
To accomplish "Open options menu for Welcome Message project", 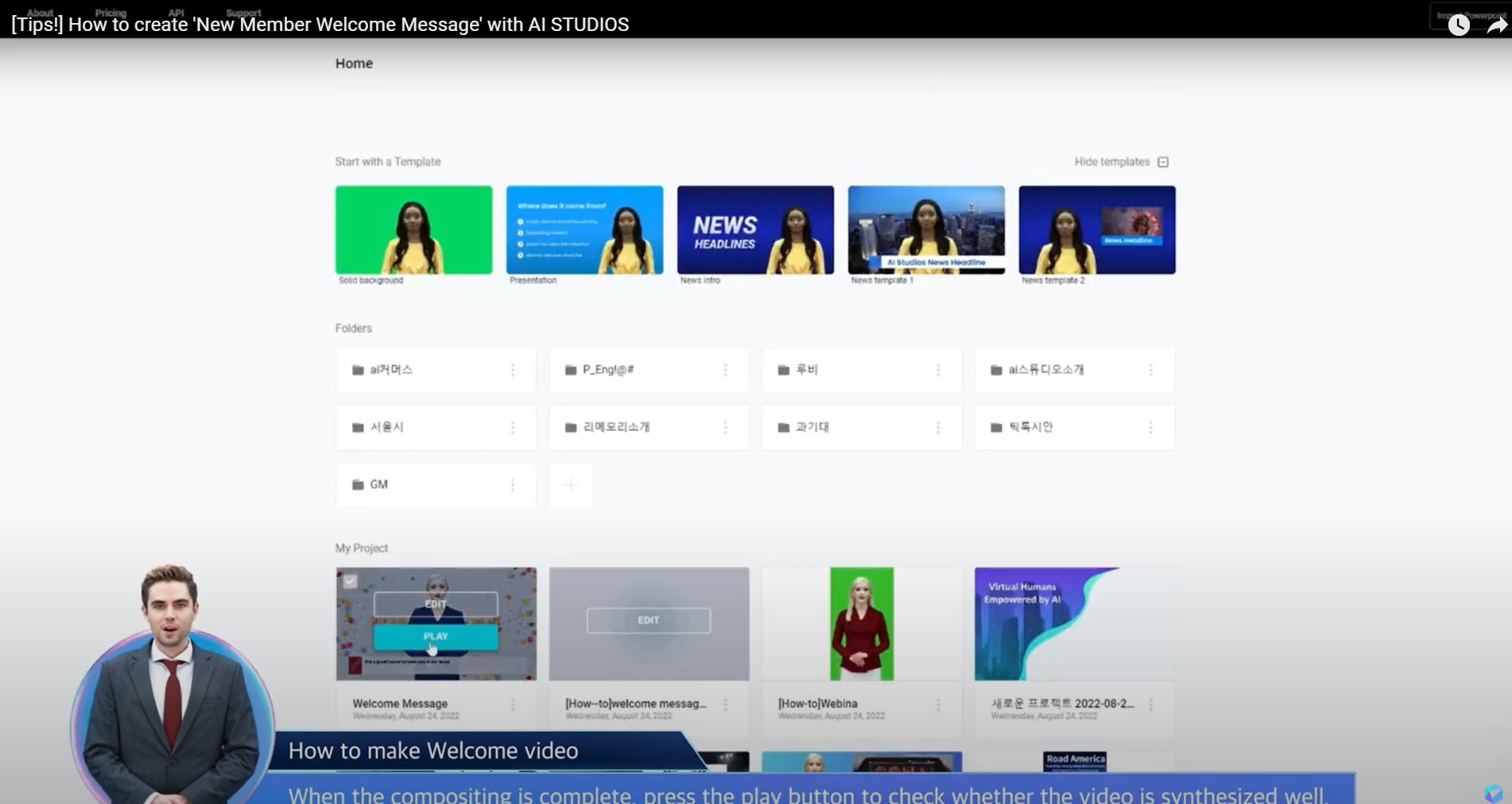I will (513, 704).
